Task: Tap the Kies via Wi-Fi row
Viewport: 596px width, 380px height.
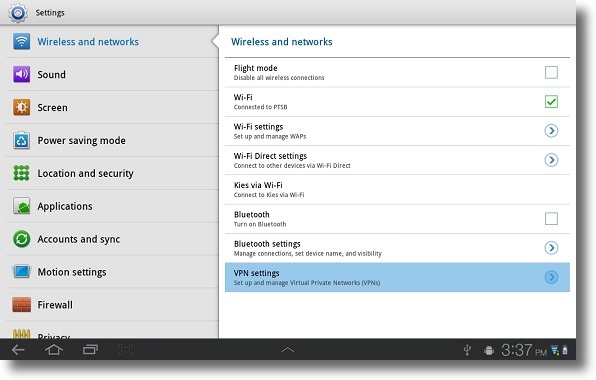Action: click(x=397, y=189)
